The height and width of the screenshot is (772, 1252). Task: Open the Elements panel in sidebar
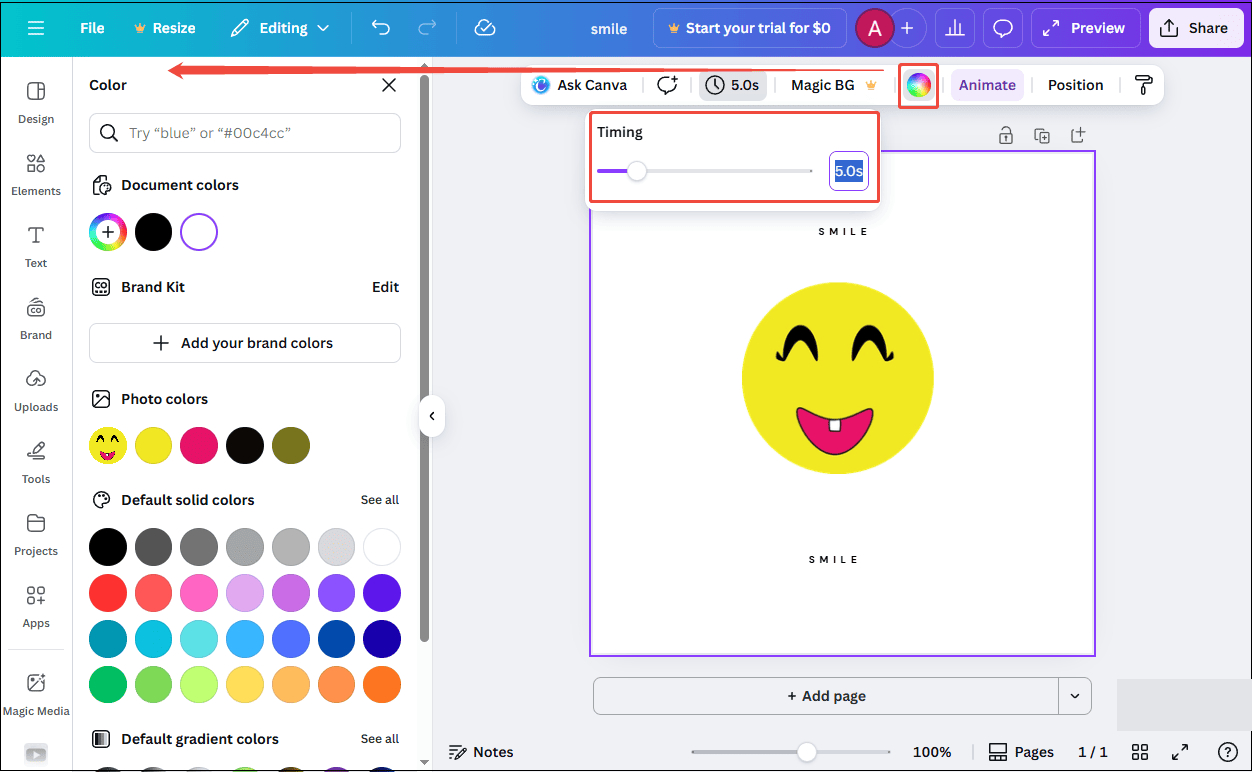click(x=35, y=172)
